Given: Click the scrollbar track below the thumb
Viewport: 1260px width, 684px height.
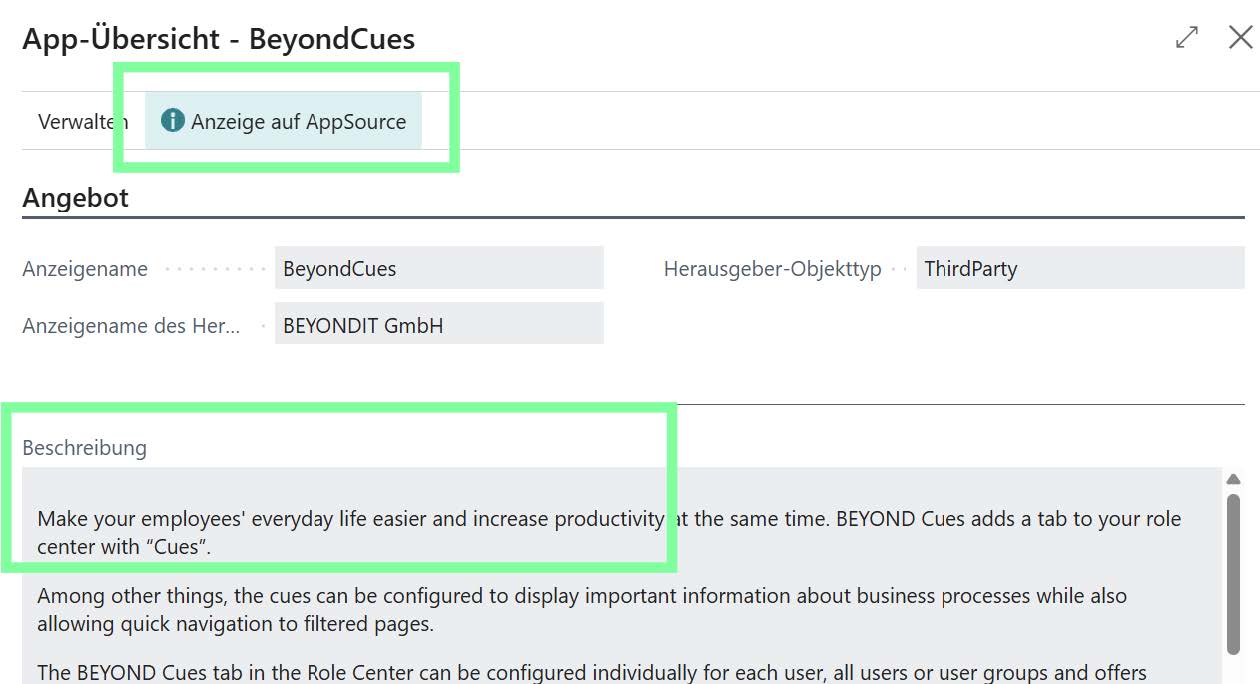Looking at the screenshot, I should point(1233,668).
